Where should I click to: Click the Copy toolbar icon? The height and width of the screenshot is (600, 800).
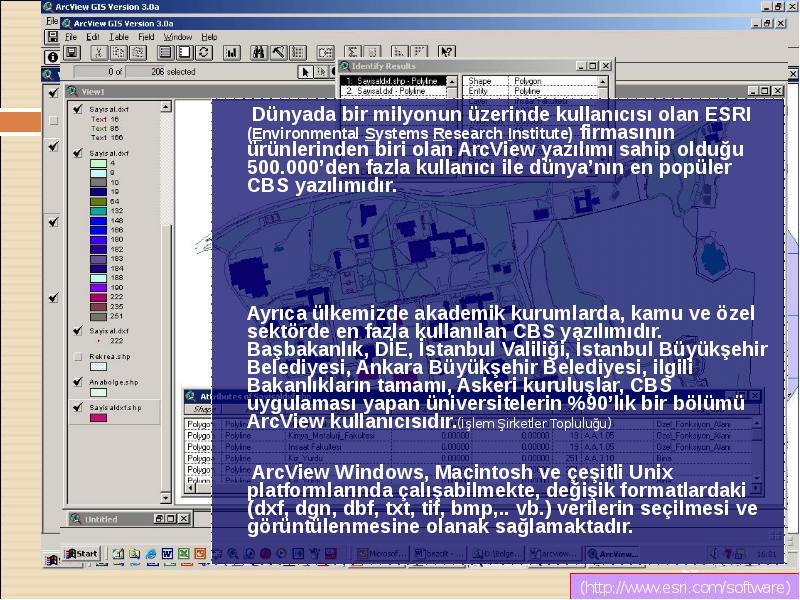pyautogui.click(x=118, y=52)
